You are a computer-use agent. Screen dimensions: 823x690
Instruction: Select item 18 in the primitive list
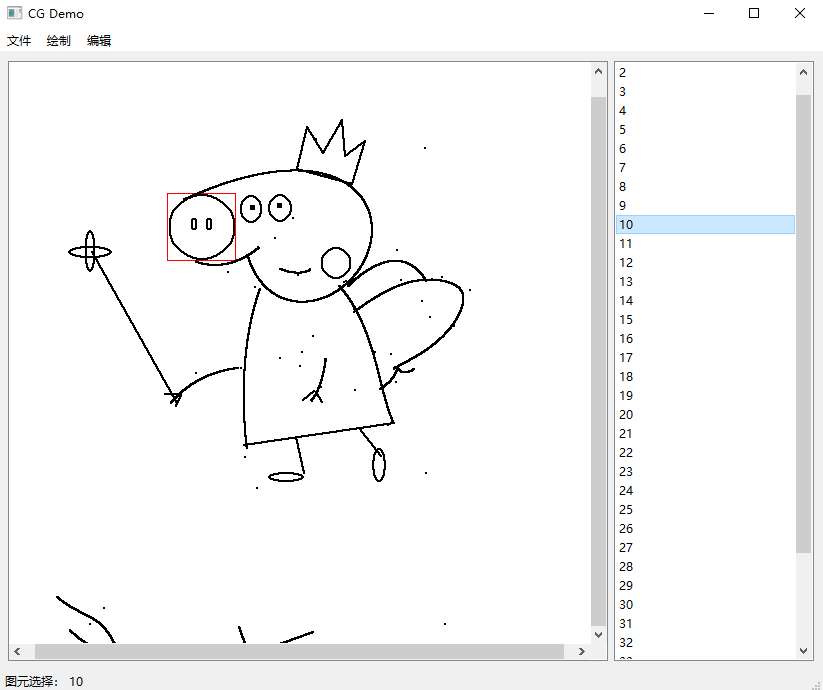point(705,376)
